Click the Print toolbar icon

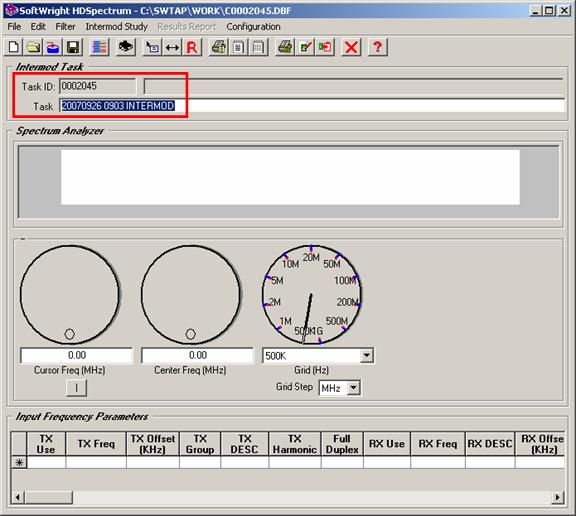point(285,47)
